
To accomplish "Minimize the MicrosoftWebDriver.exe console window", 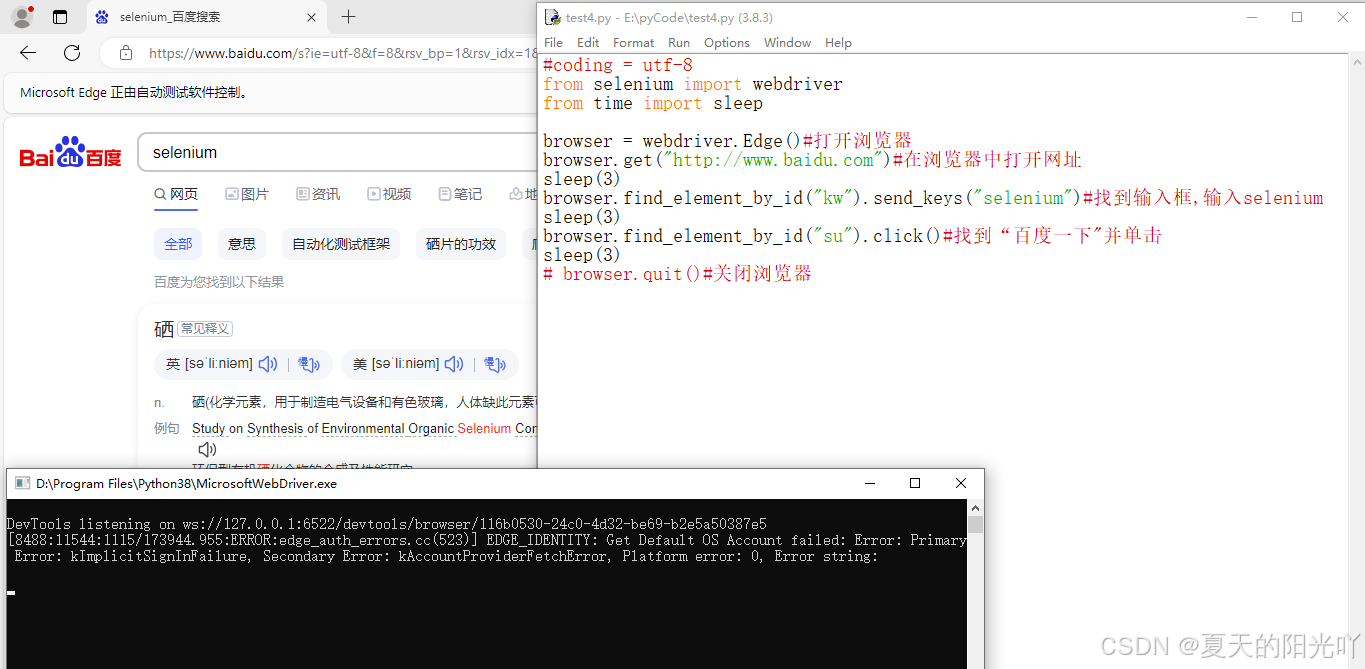I will click(868, 483).
